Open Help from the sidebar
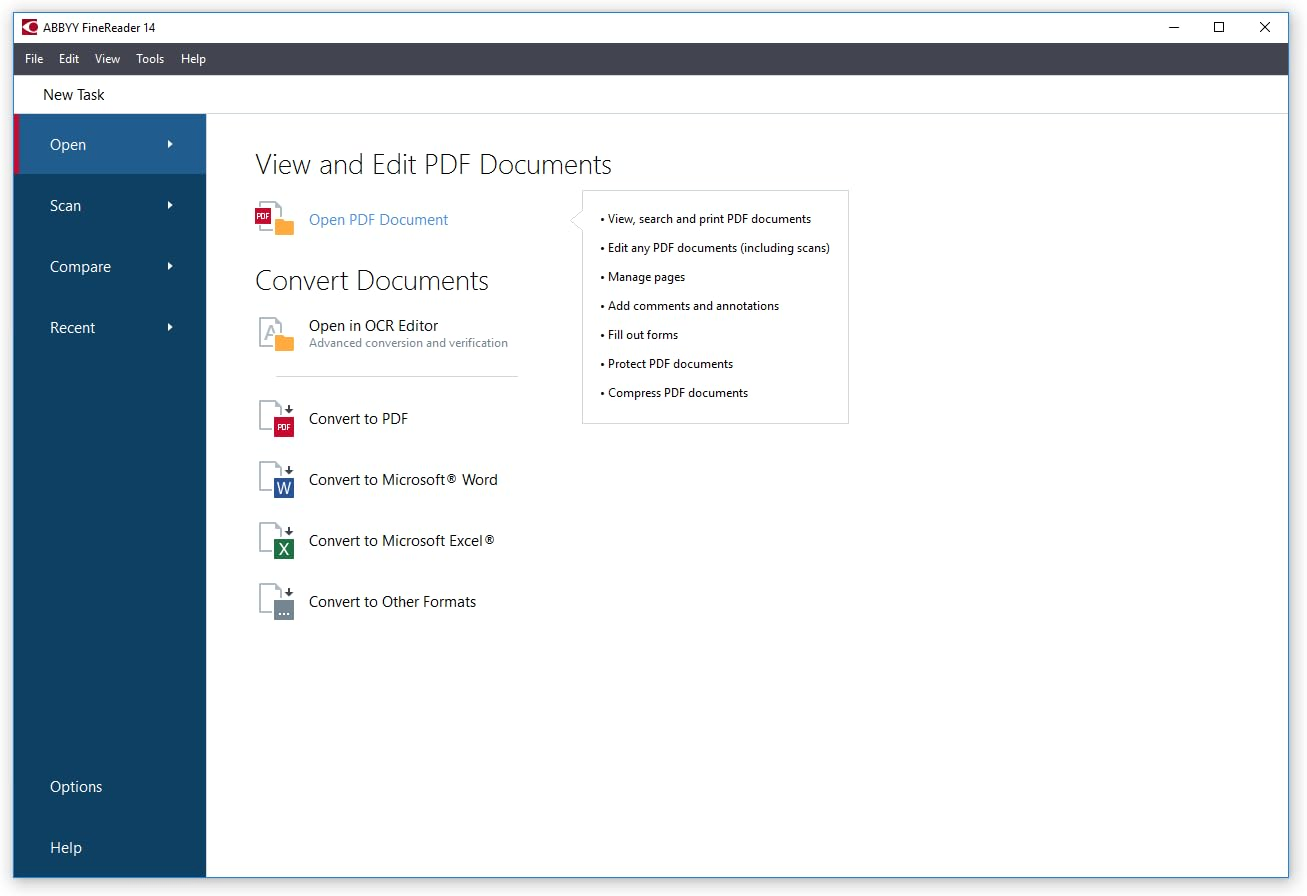The height and width of the screenshot is (896, 1307). (65, 847)
